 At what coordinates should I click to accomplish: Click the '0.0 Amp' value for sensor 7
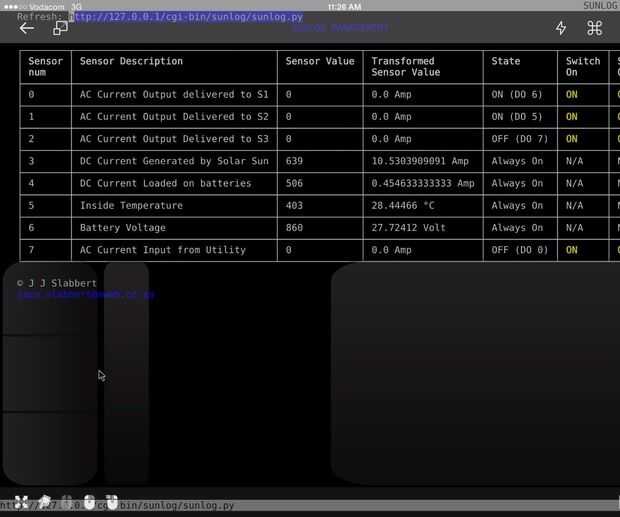tap(391, 250)
